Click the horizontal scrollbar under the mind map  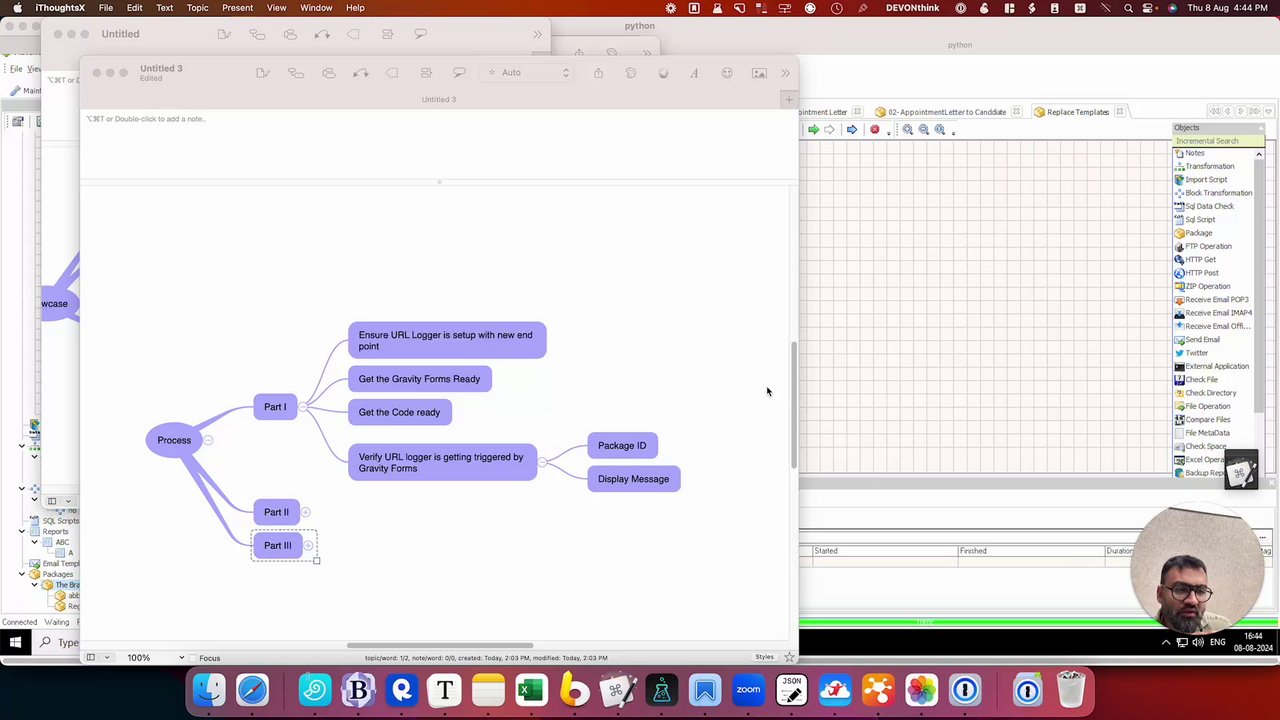pyautogui.click(x=440, y=646)
